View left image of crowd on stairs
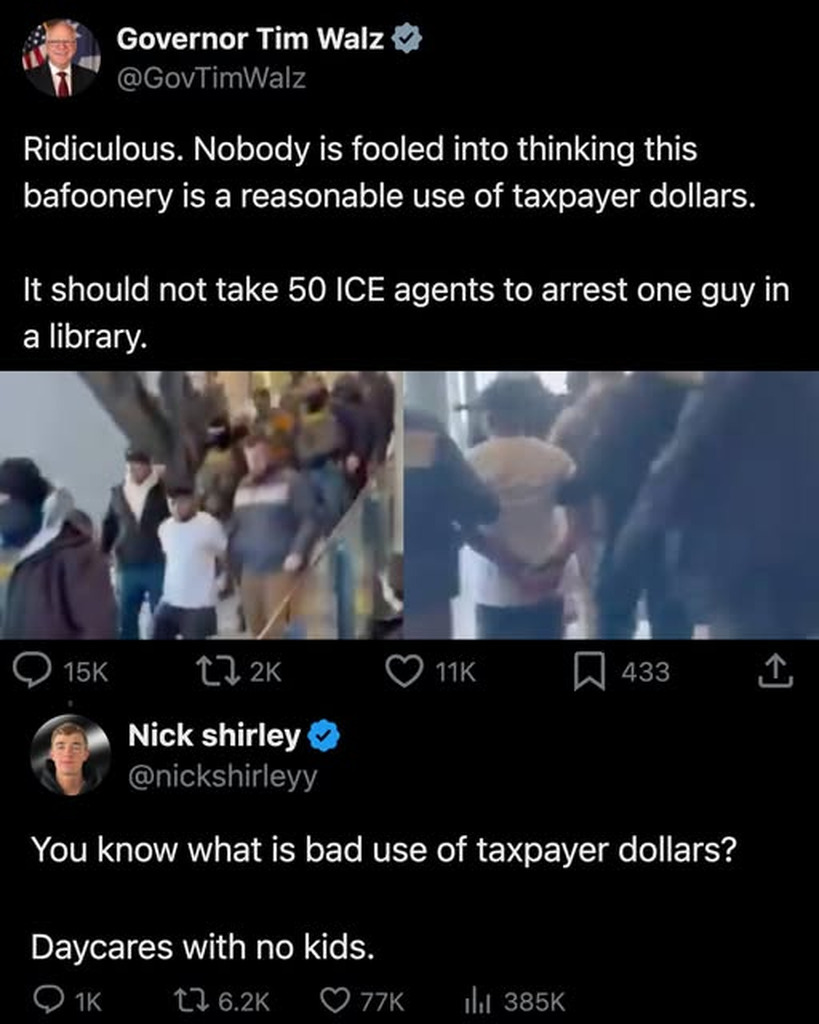819x1024 pixels. point(201,505)
